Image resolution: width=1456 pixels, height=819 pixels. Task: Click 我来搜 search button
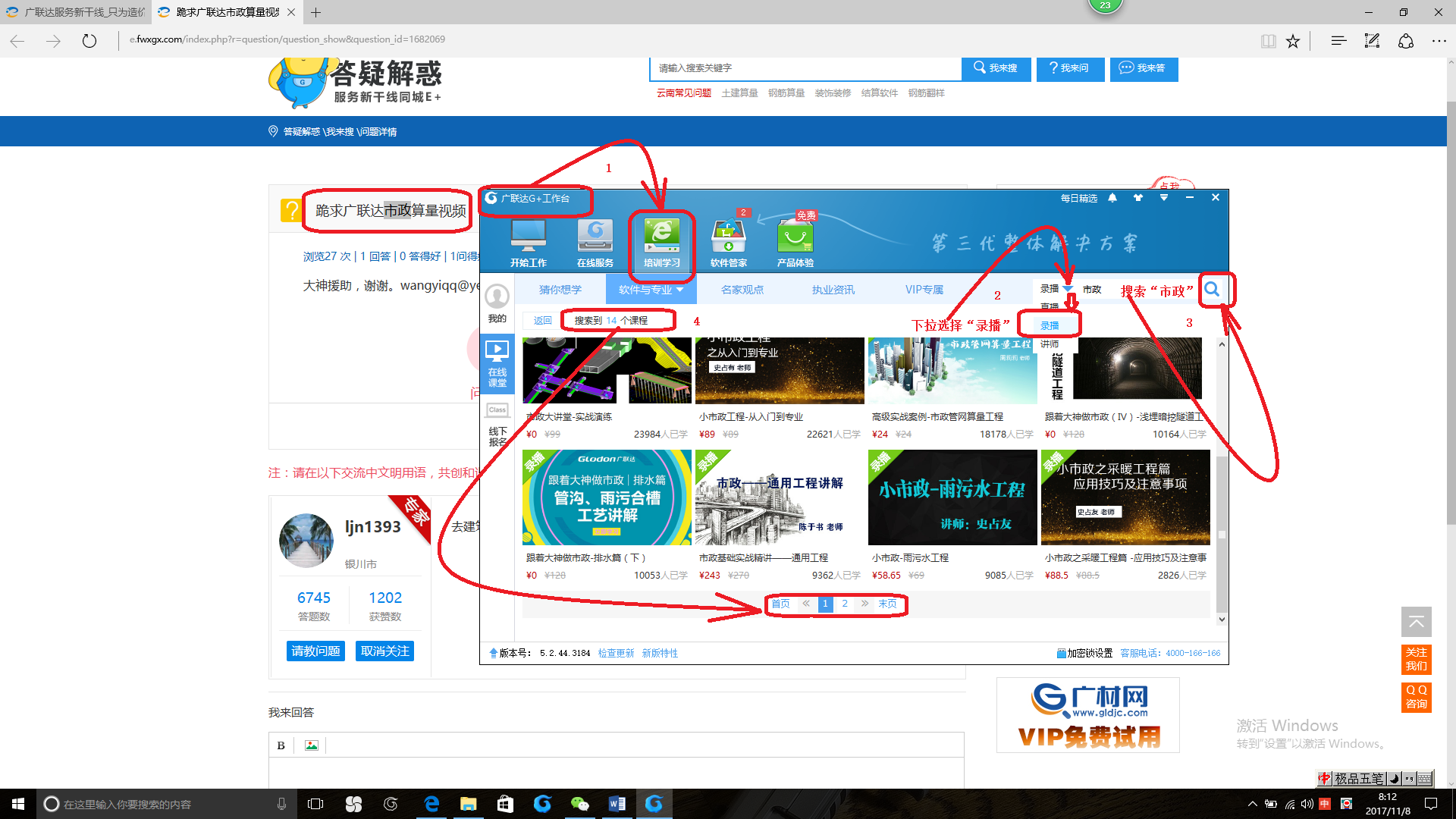click(996, 68)
